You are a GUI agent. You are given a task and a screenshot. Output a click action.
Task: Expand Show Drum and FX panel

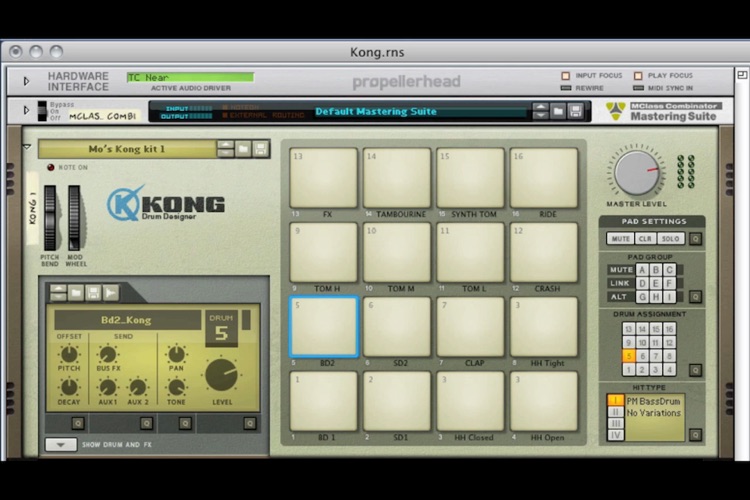(61, 444)
